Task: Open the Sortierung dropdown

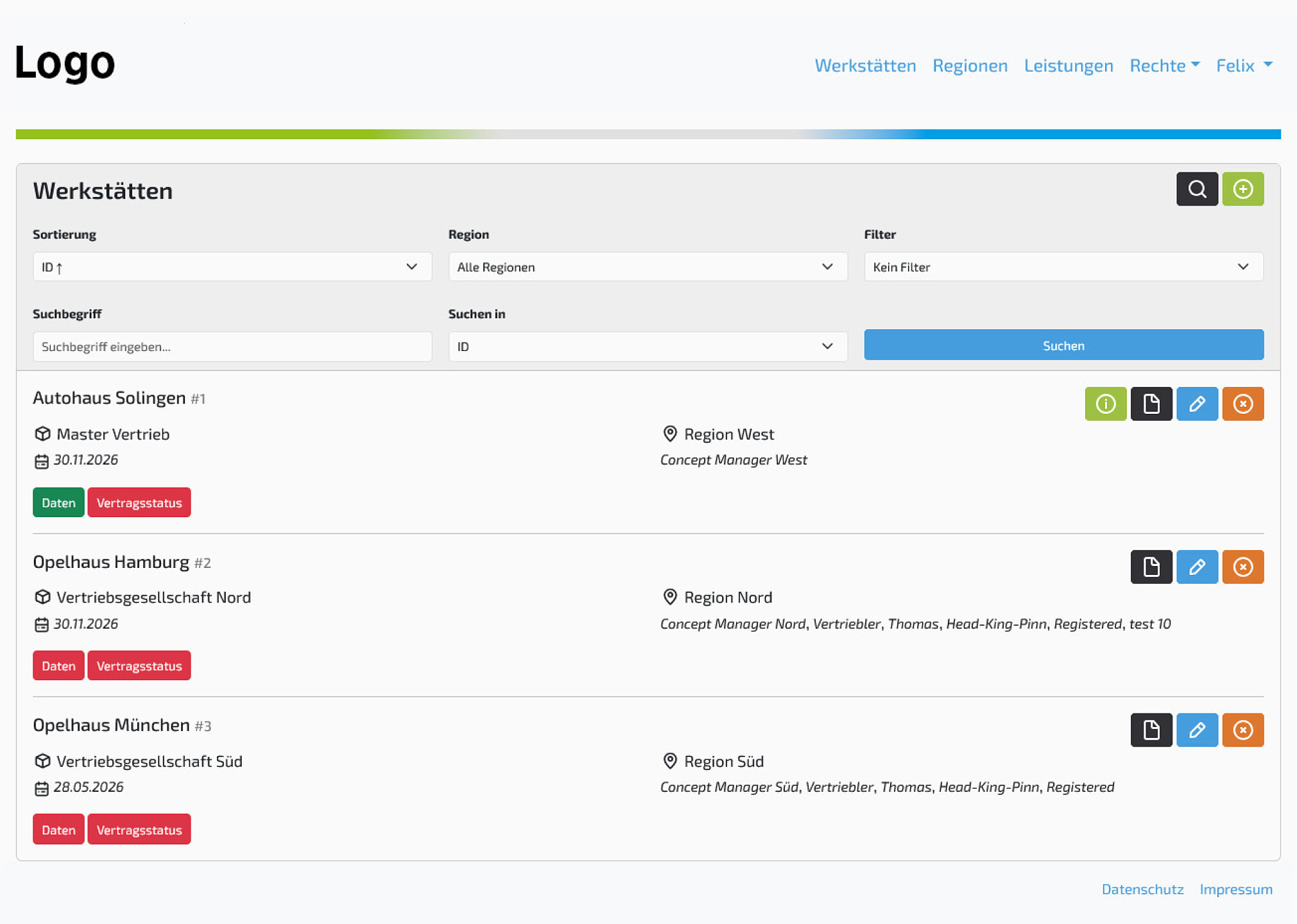Action: [232, 266]
